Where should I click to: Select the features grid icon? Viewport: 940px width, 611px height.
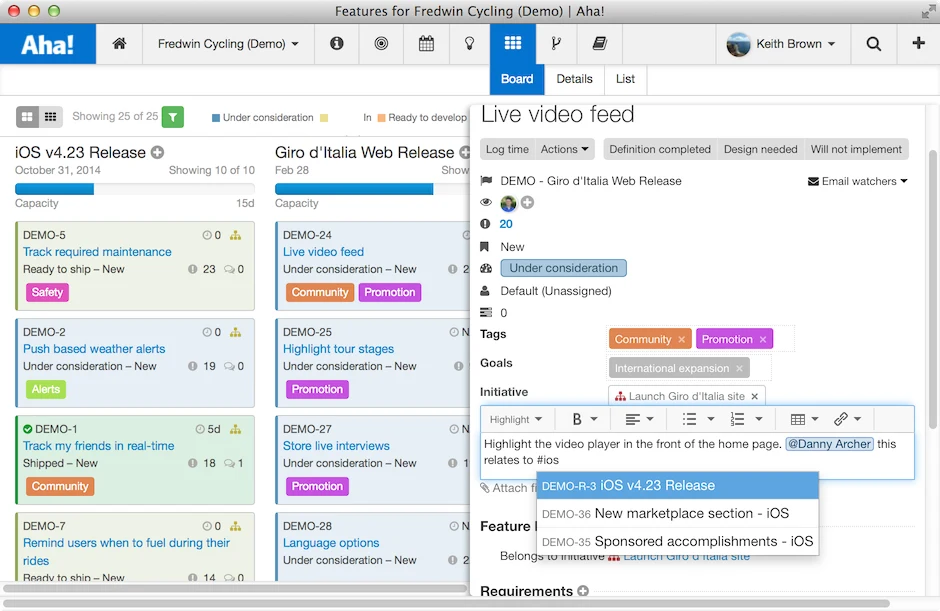tap(513, 43)
